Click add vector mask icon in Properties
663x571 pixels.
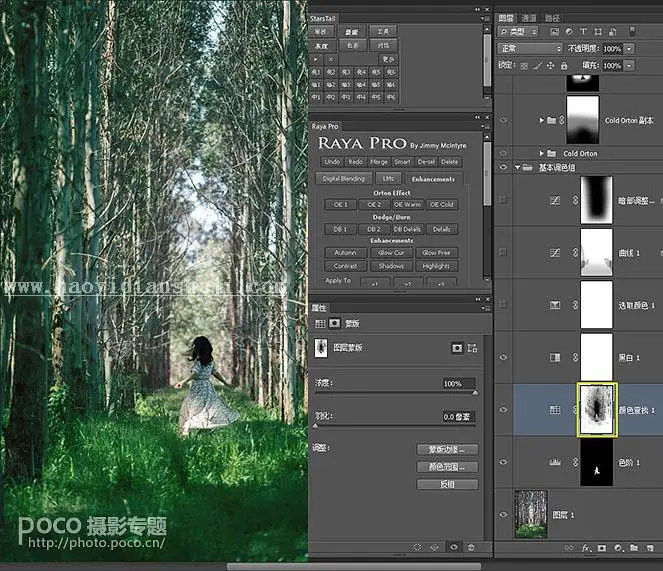click(x=472, y=348)
